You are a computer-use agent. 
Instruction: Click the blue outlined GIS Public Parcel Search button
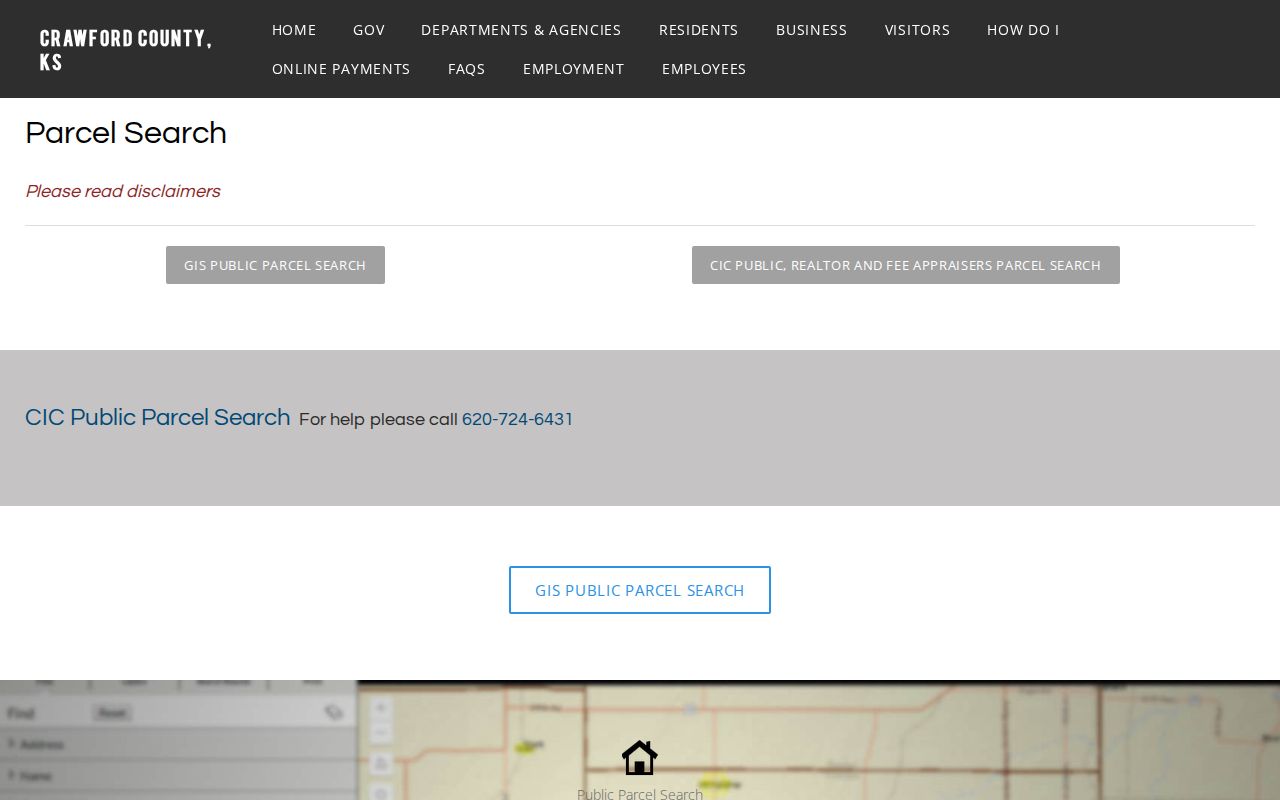(x=640, y=590)
